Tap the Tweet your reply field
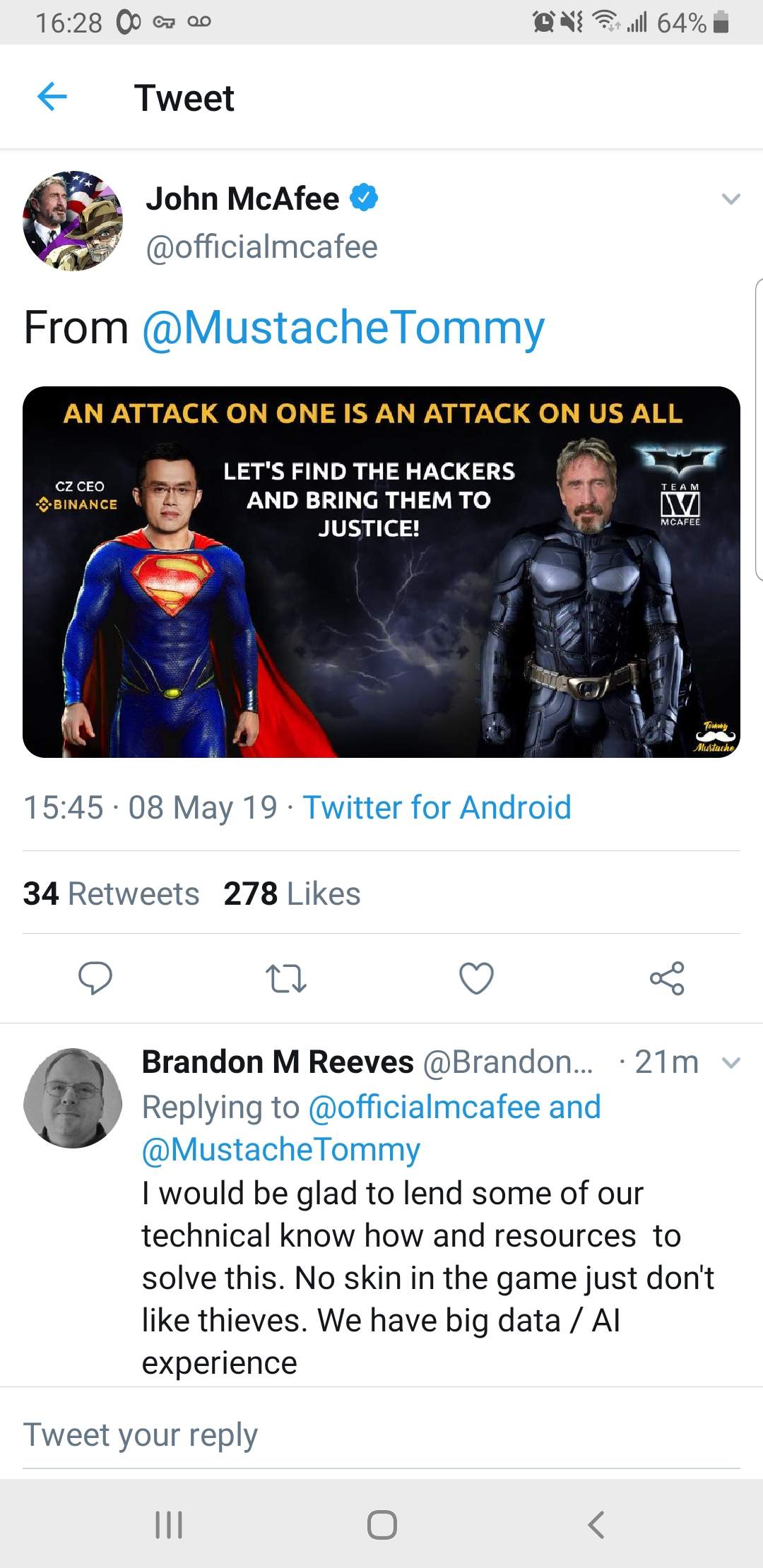Image resolution: width=763 pixels, height=1568 pixels. (x=381, y=1435)
